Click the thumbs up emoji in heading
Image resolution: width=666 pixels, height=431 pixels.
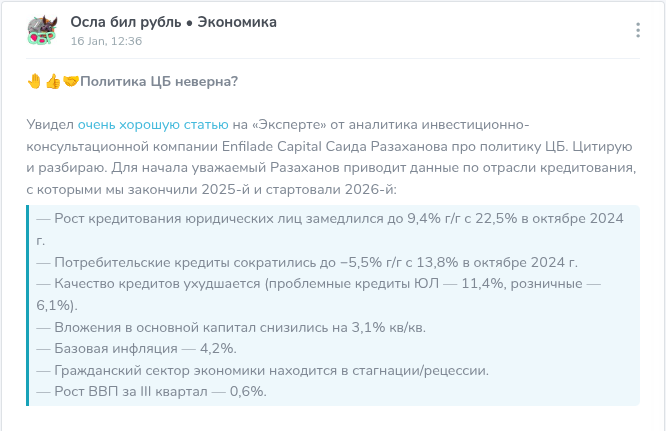pyautogui.click(x=52, y=82)
